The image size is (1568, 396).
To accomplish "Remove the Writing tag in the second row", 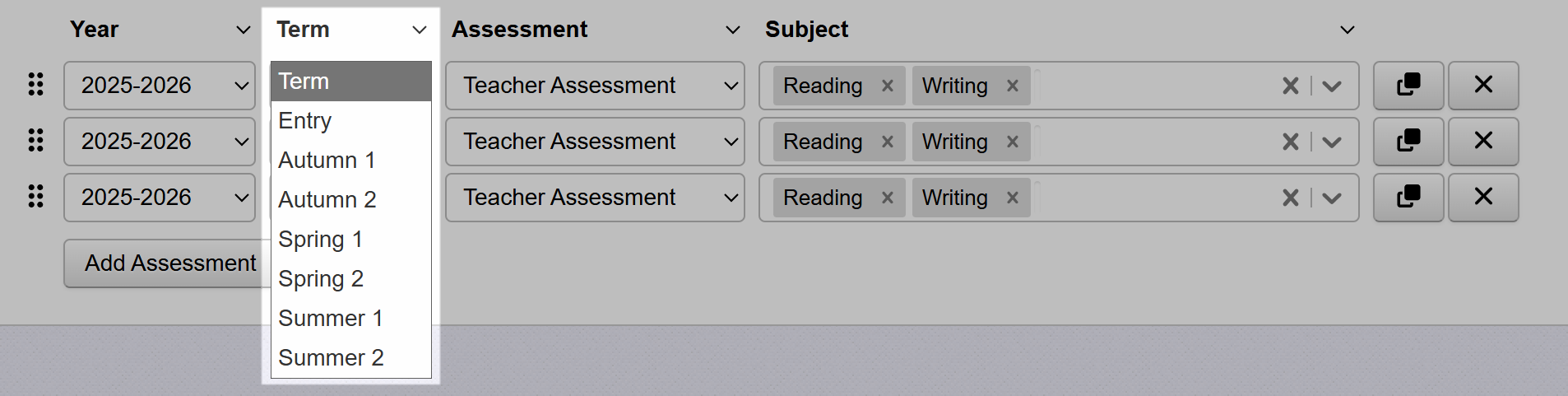I will (1012, 142).
